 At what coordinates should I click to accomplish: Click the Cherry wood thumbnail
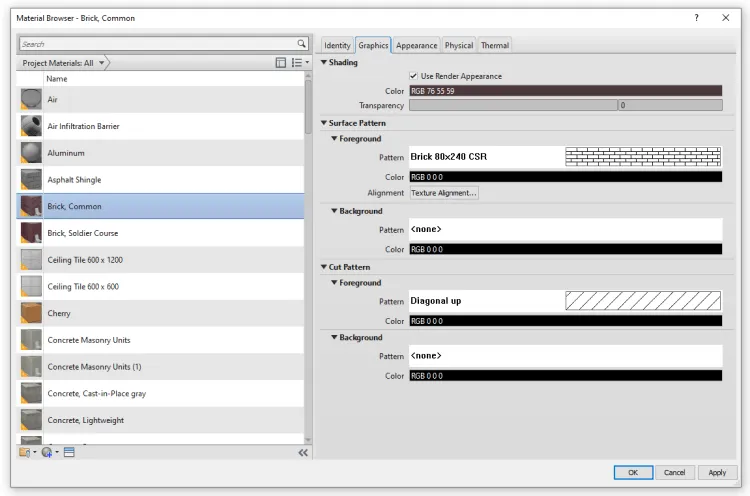31,313
